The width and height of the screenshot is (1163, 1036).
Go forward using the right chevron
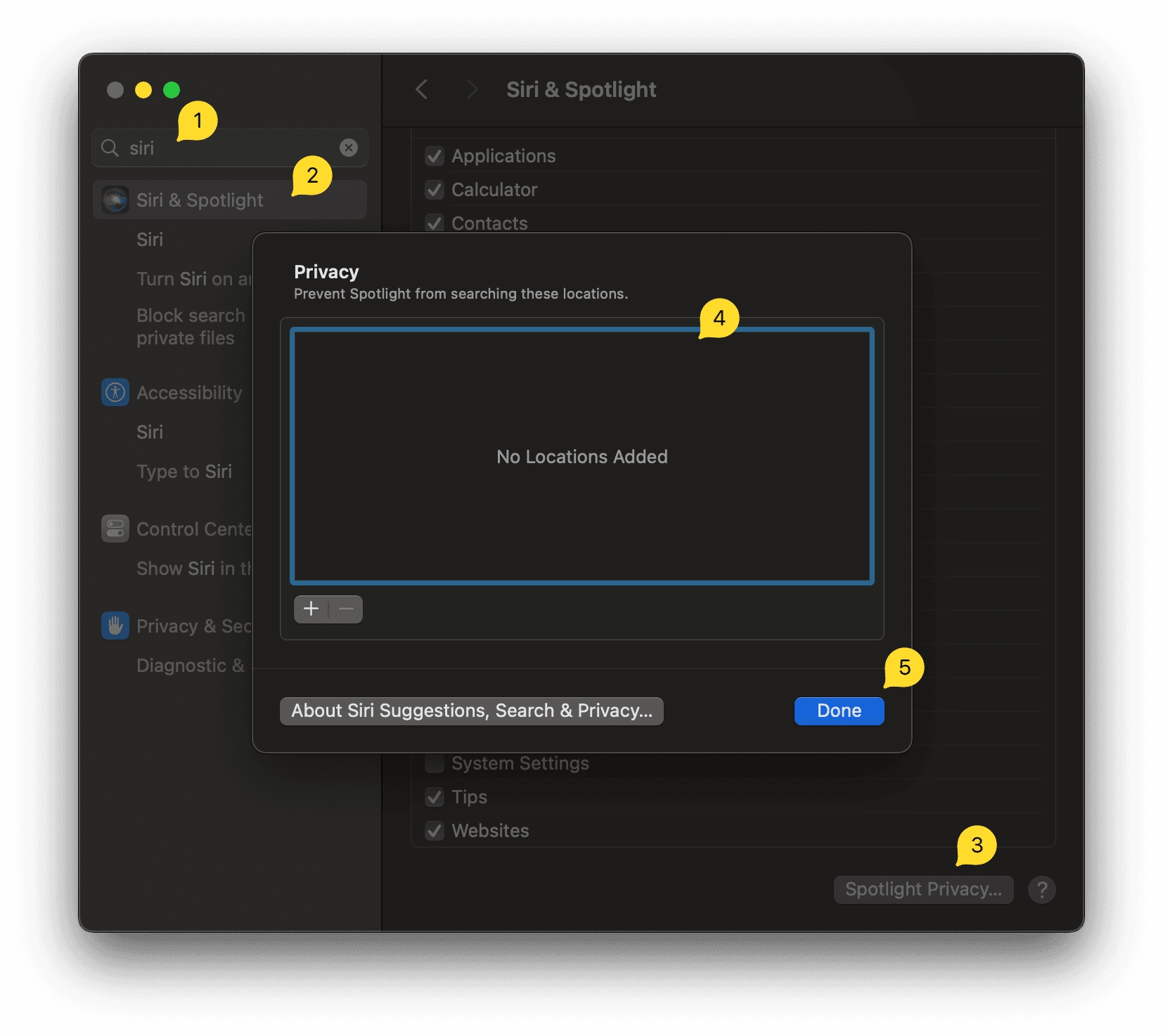click(472, 90)
